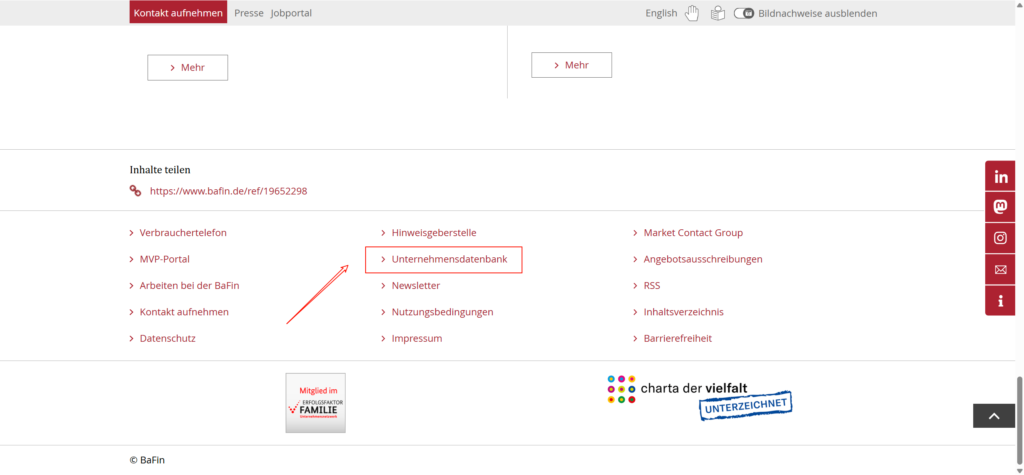The height and width of the screenshot is (475, 1024).
Task: Go to Jobportal in top bar
Action: coord(291,13)
